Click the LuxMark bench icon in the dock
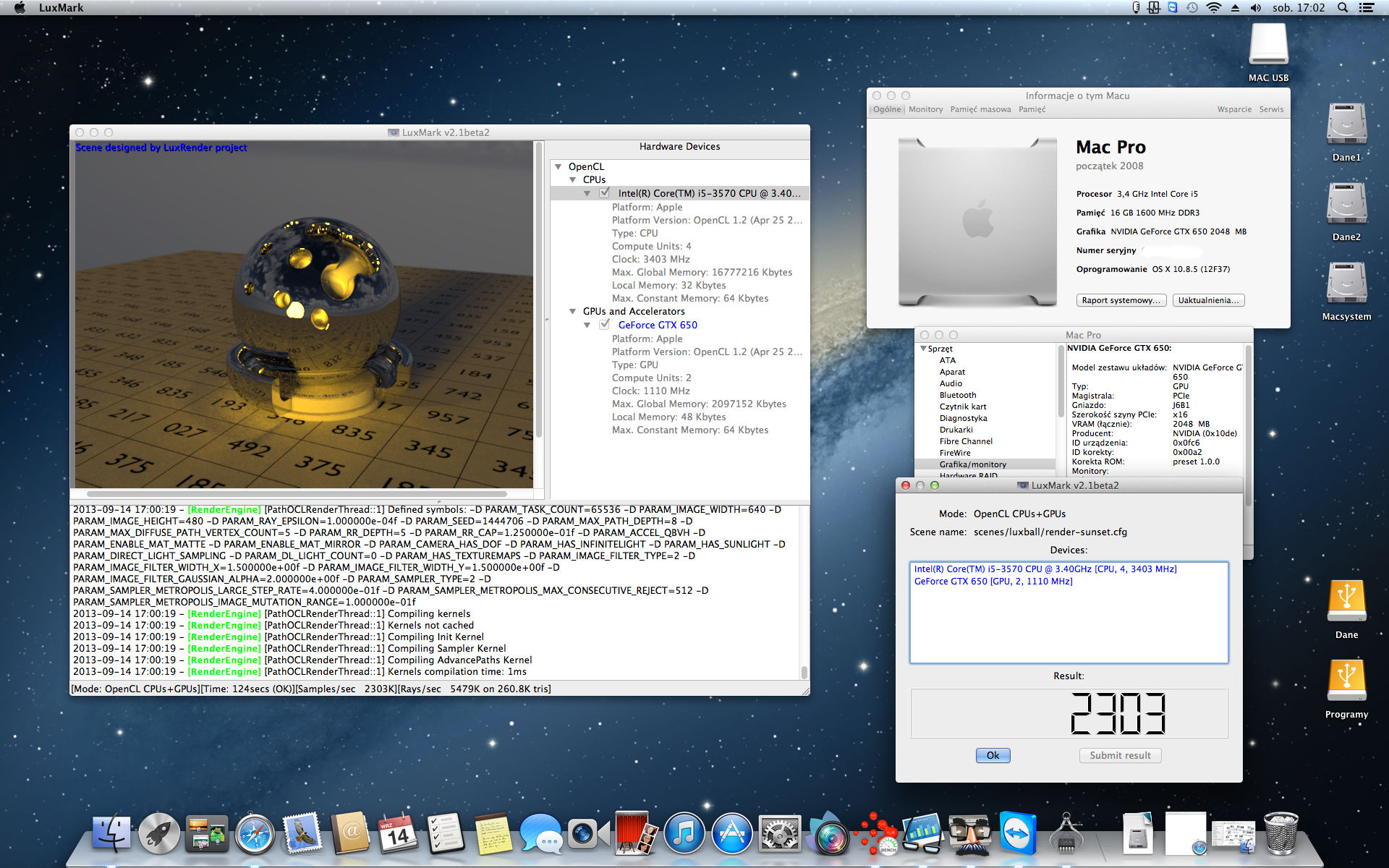 tap(875, 833)
